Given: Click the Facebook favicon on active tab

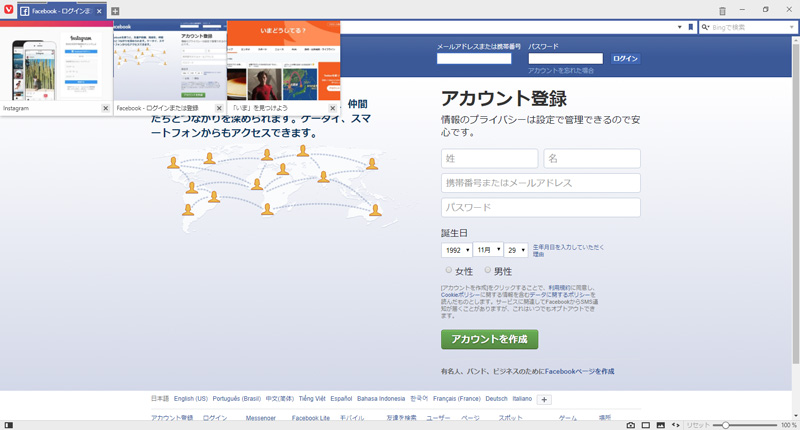Looking at the screenshot, I should tap(24, 11).
